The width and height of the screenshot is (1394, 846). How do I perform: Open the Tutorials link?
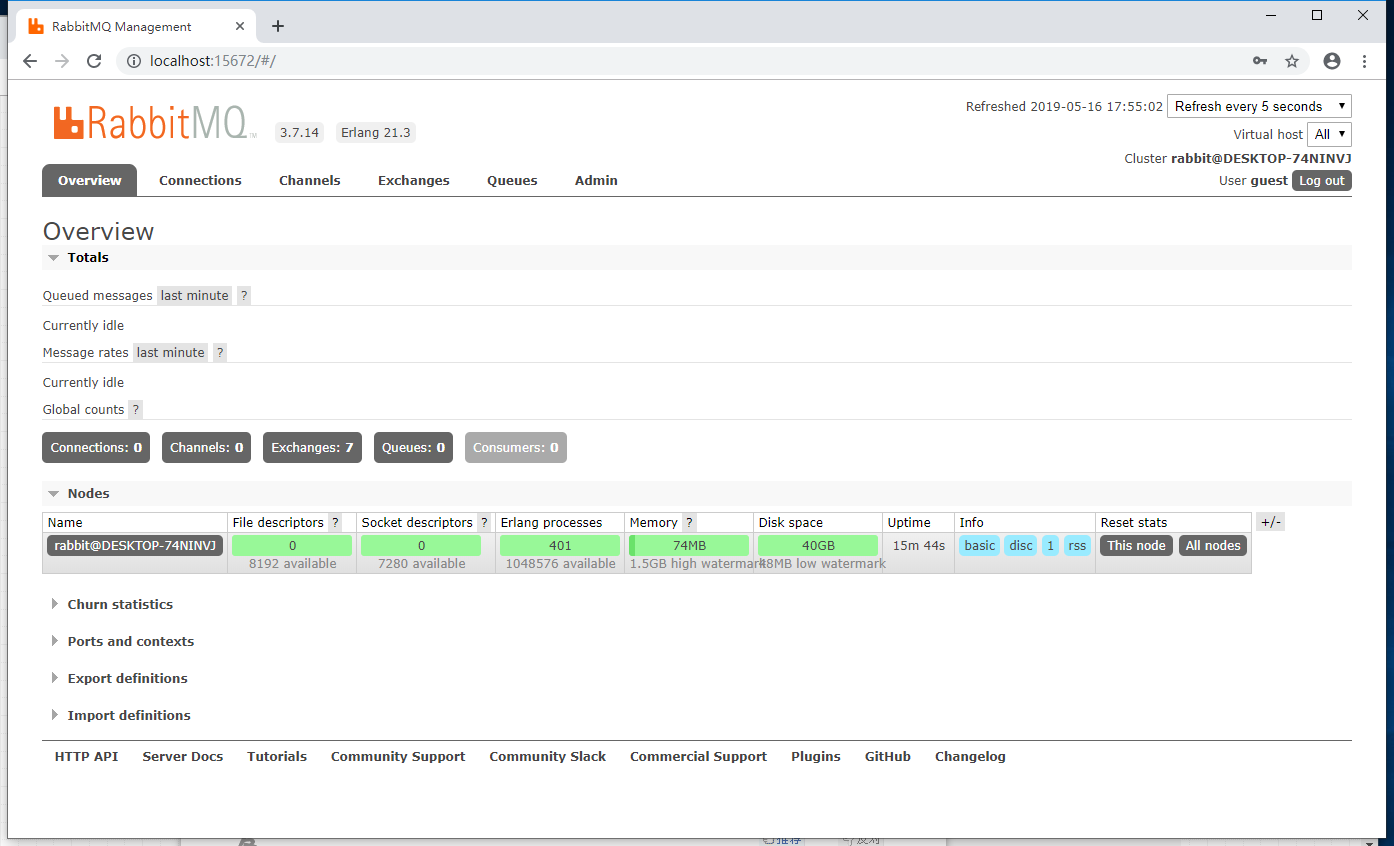pyautogui.click(x=277, y=756)
